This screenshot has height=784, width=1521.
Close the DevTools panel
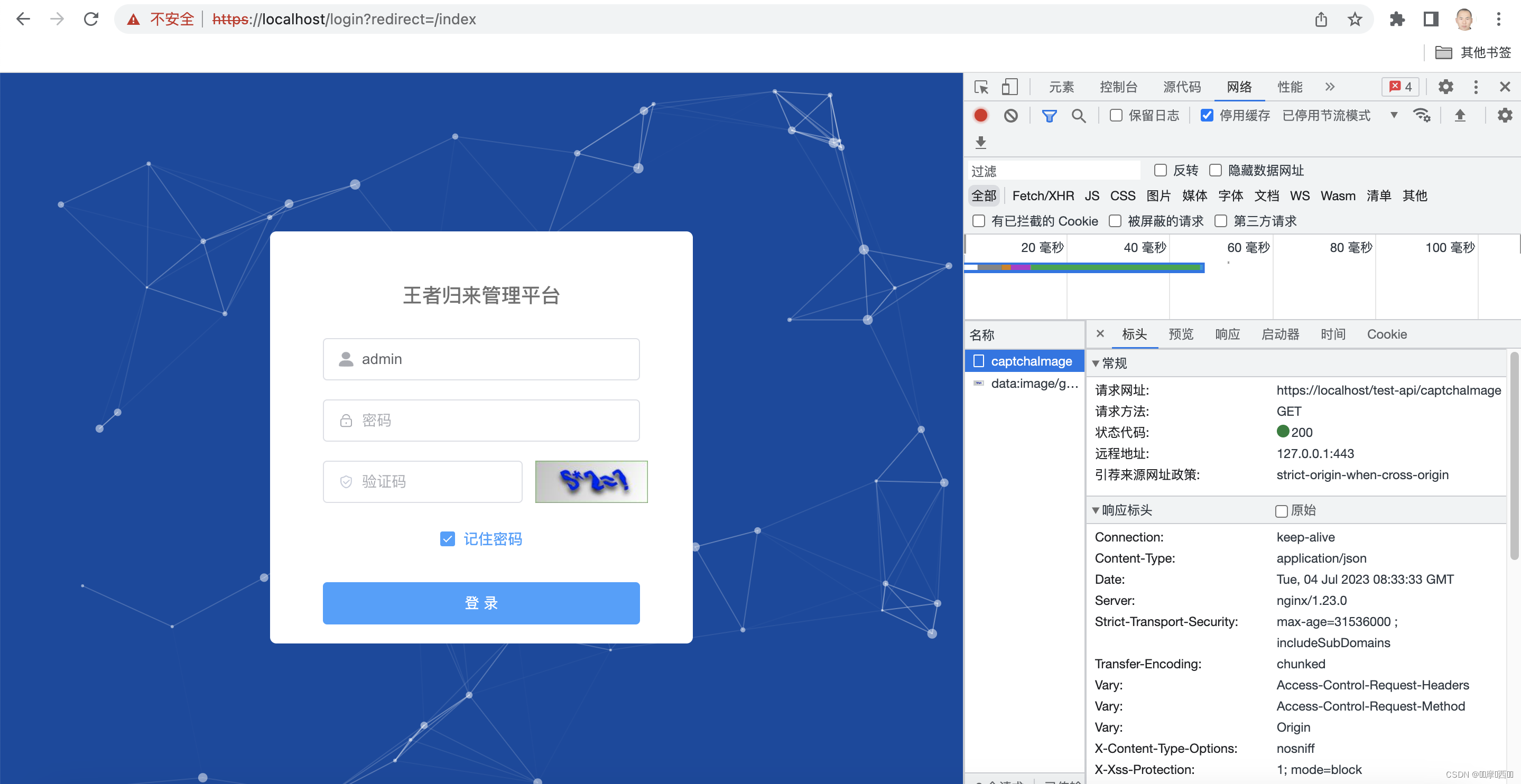[x=1505, y=87]
